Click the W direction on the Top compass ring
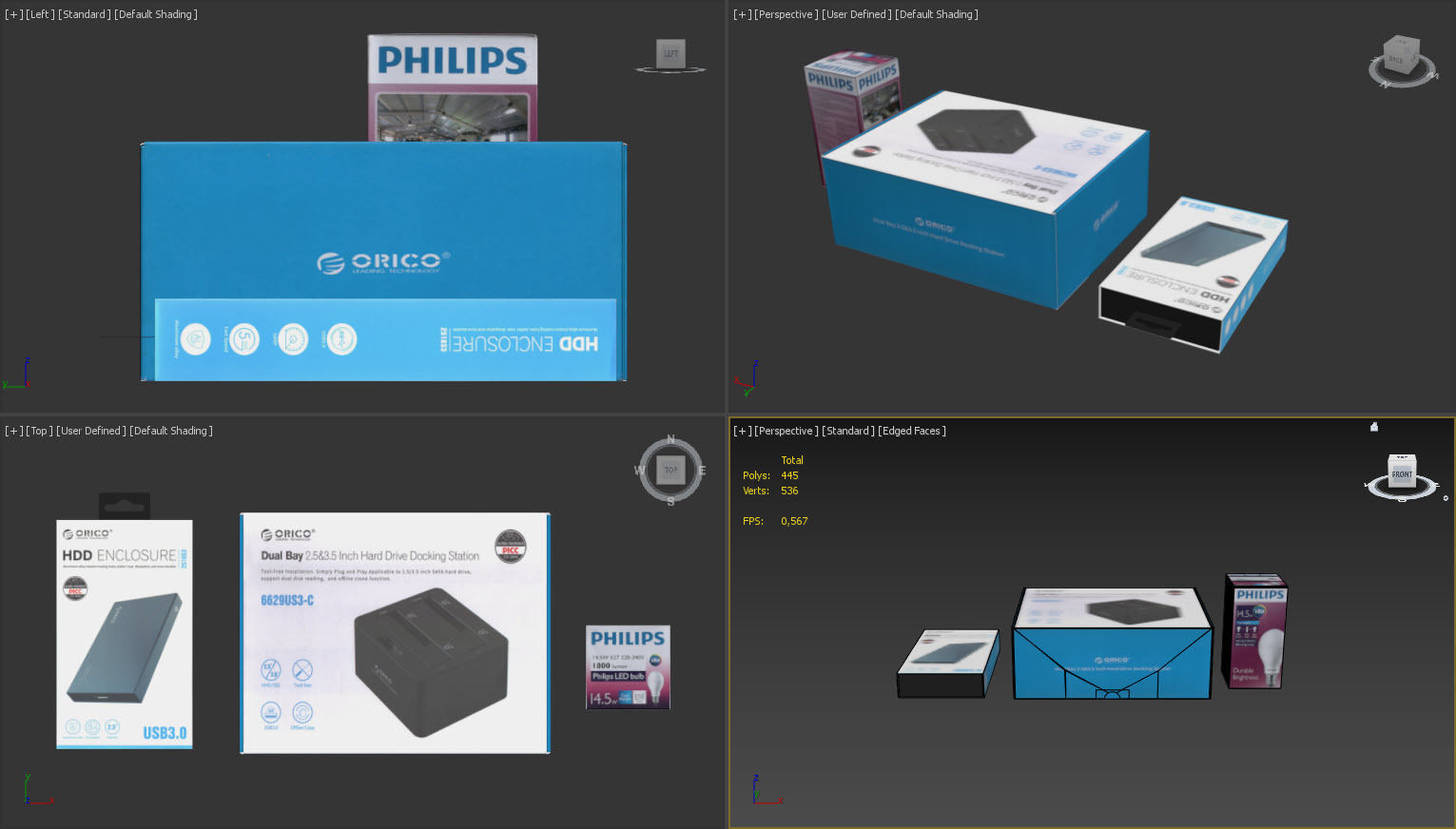 pos(640,470)
